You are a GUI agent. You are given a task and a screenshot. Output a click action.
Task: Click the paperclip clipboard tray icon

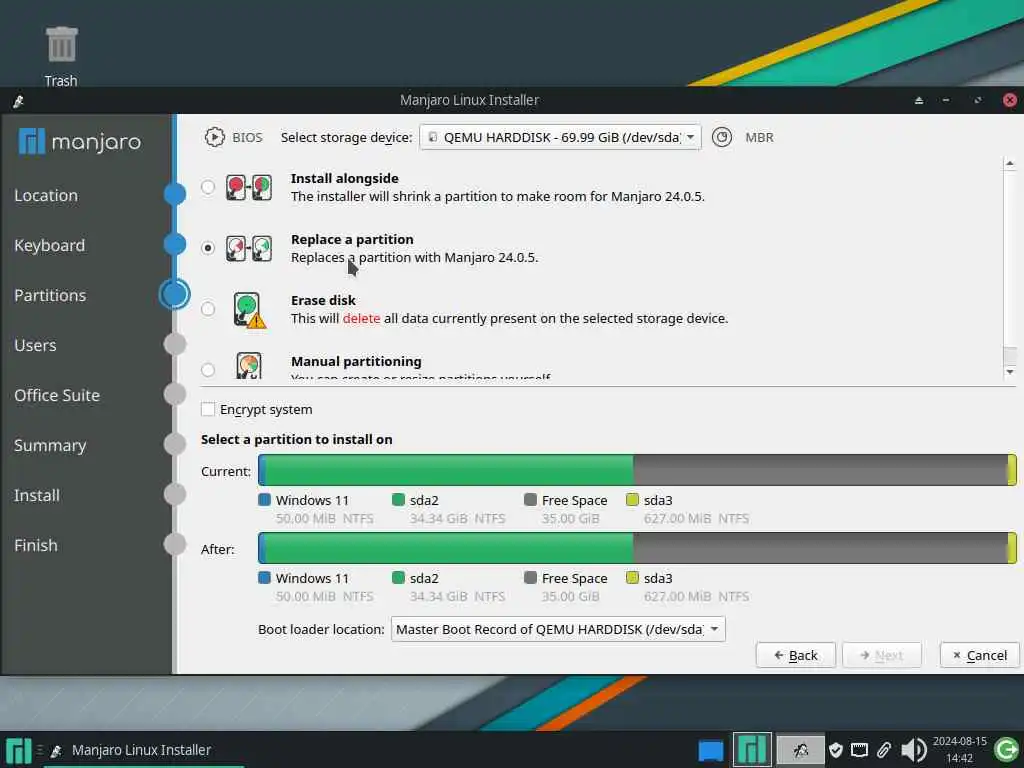(x=884, y=750)
